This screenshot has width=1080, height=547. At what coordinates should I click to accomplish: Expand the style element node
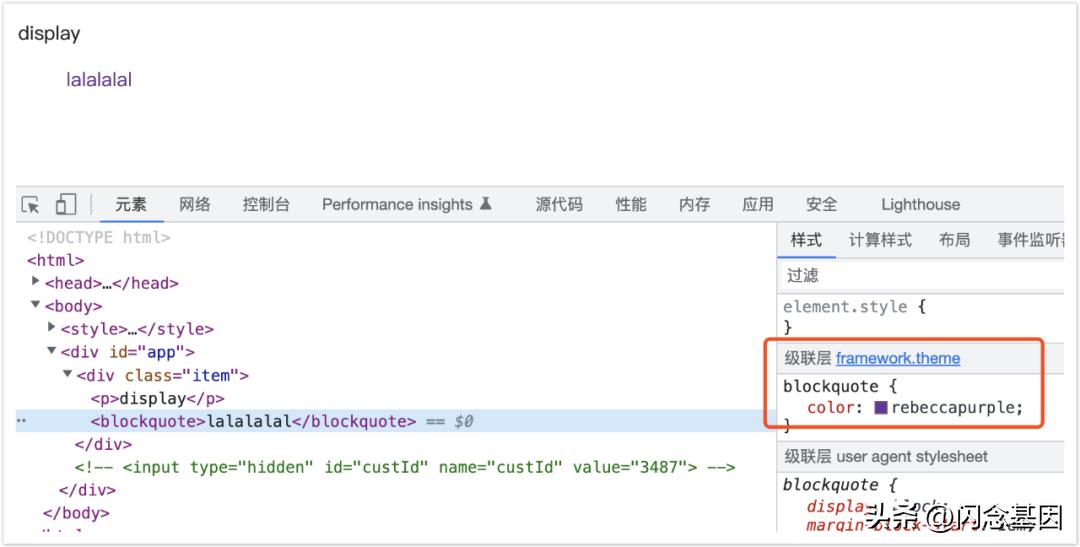[51, 327]
